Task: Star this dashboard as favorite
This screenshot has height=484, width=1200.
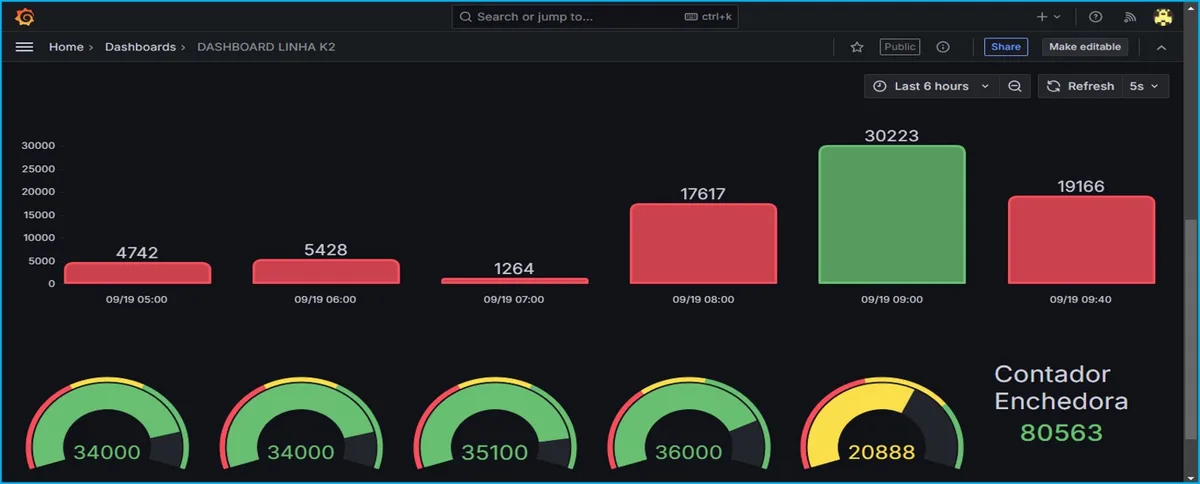Action: coord(857,47)
